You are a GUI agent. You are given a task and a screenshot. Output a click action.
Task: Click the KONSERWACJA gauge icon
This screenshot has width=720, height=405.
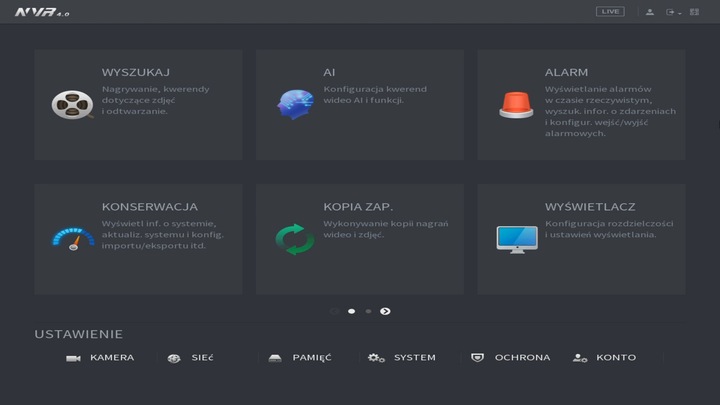coord(72,238)
